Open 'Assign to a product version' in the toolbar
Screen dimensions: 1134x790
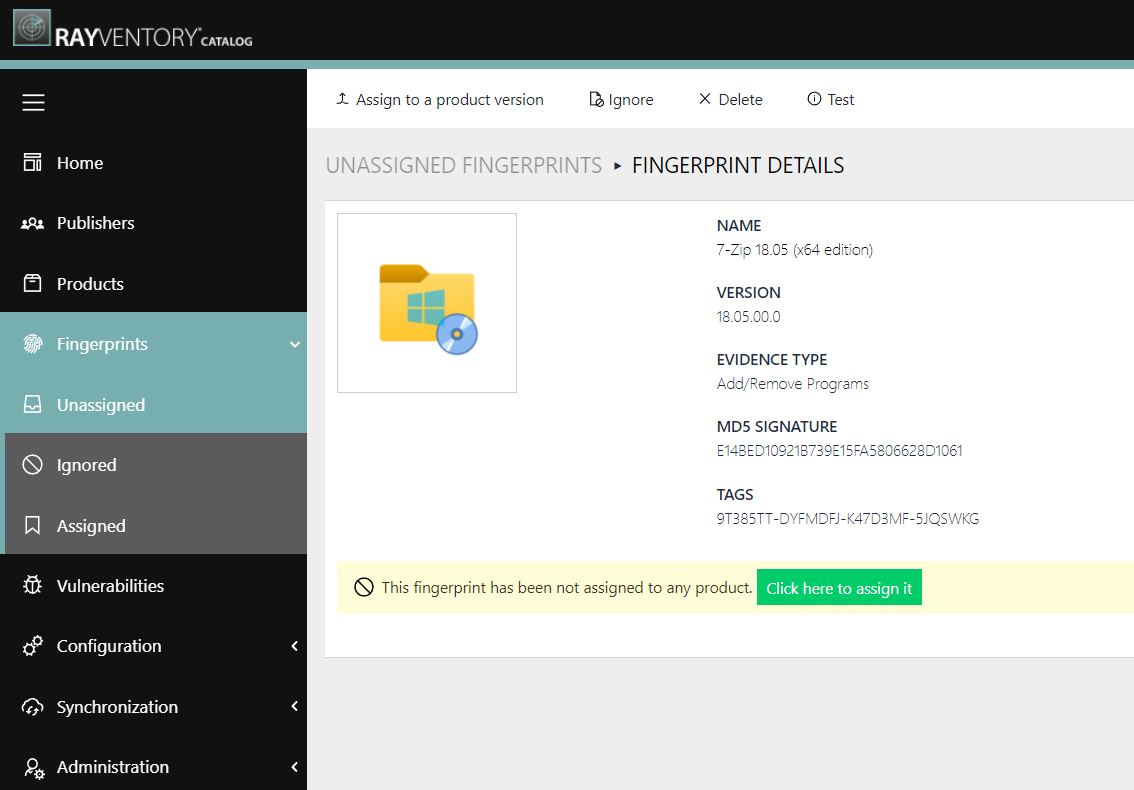(x=439, y=99)
